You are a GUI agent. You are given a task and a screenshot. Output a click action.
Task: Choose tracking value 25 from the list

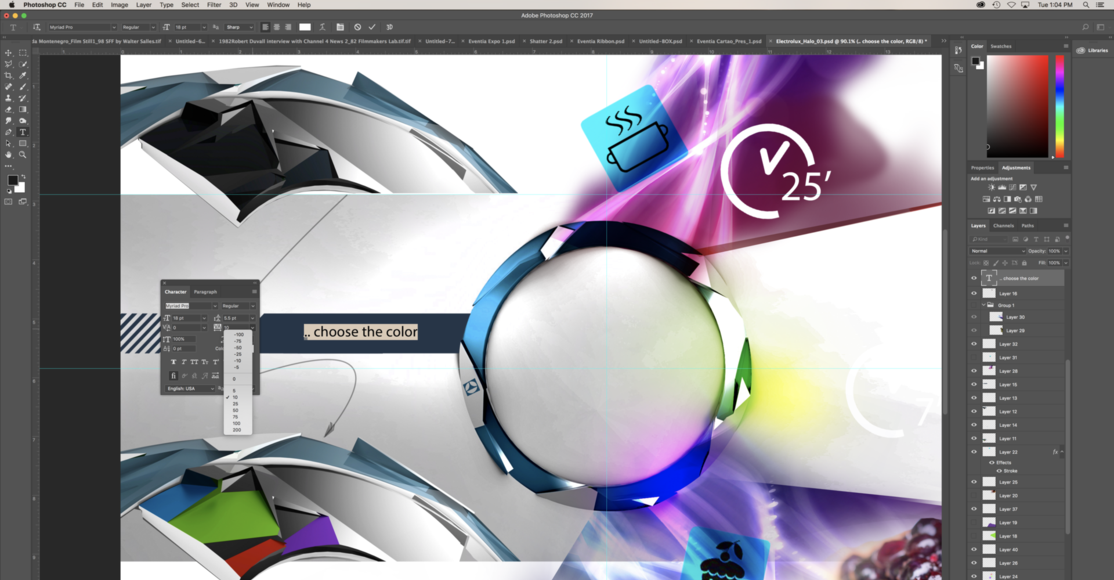(235, 404)
